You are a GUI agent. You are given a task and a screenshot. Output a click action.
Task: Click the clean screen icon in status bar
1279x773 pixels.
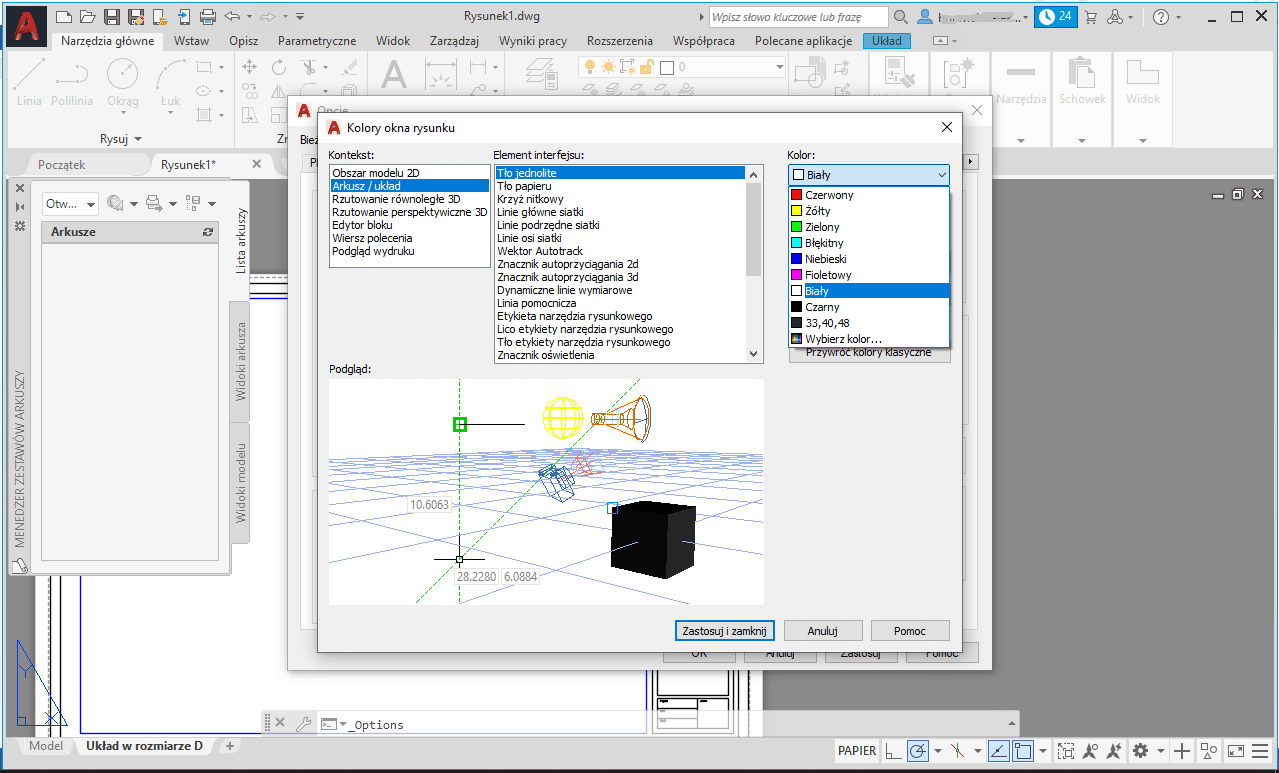click(x=1236, y=750)
